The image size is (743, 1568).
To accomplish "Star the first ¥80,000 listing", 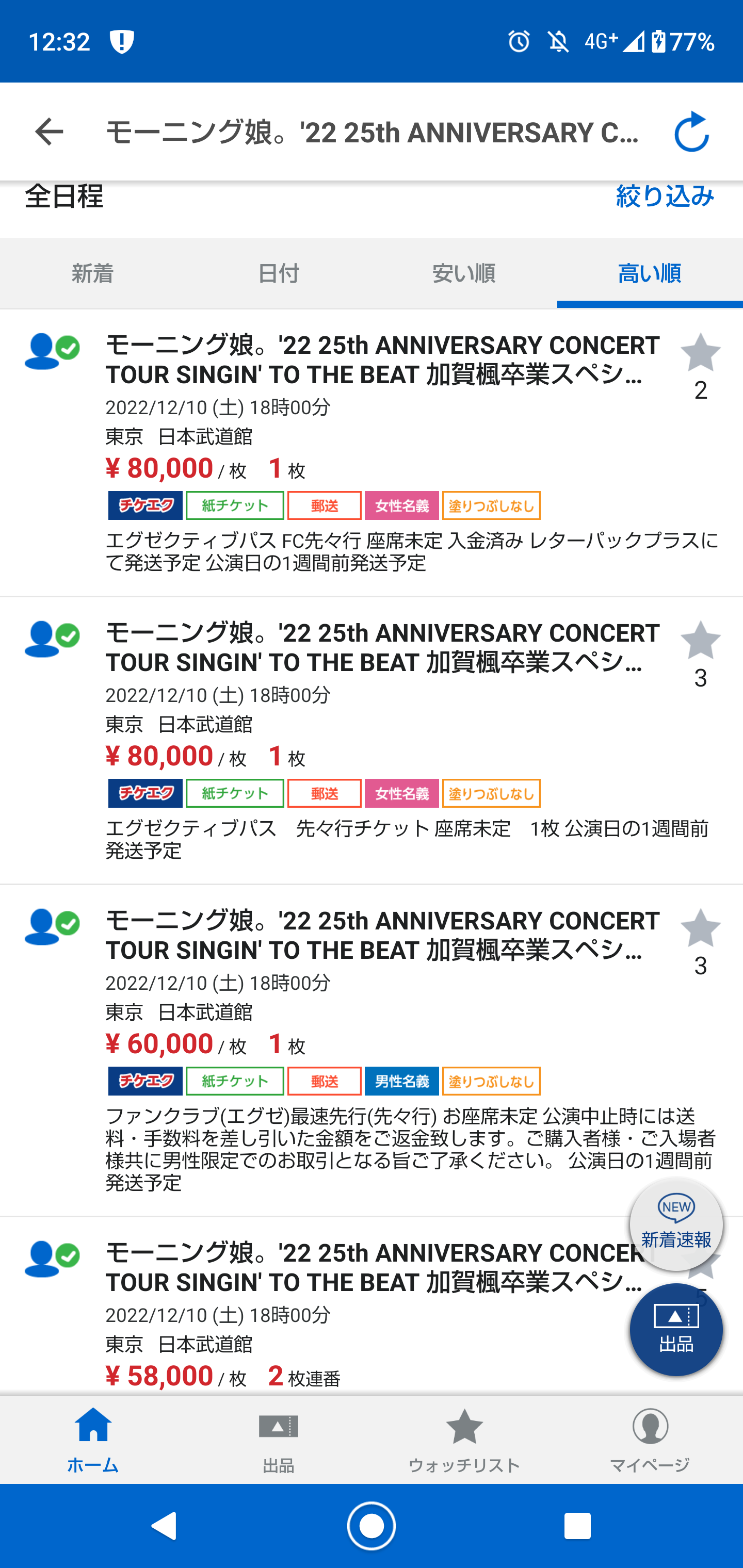I will click(700, 352).
